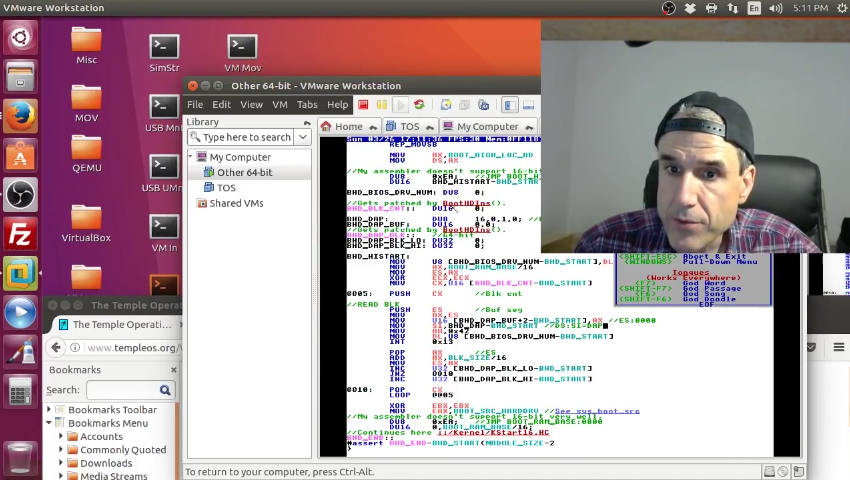
Task: Expand the Bookmarks Toolbar tree node
Action: pyautogui.click(x=49, y=409)
